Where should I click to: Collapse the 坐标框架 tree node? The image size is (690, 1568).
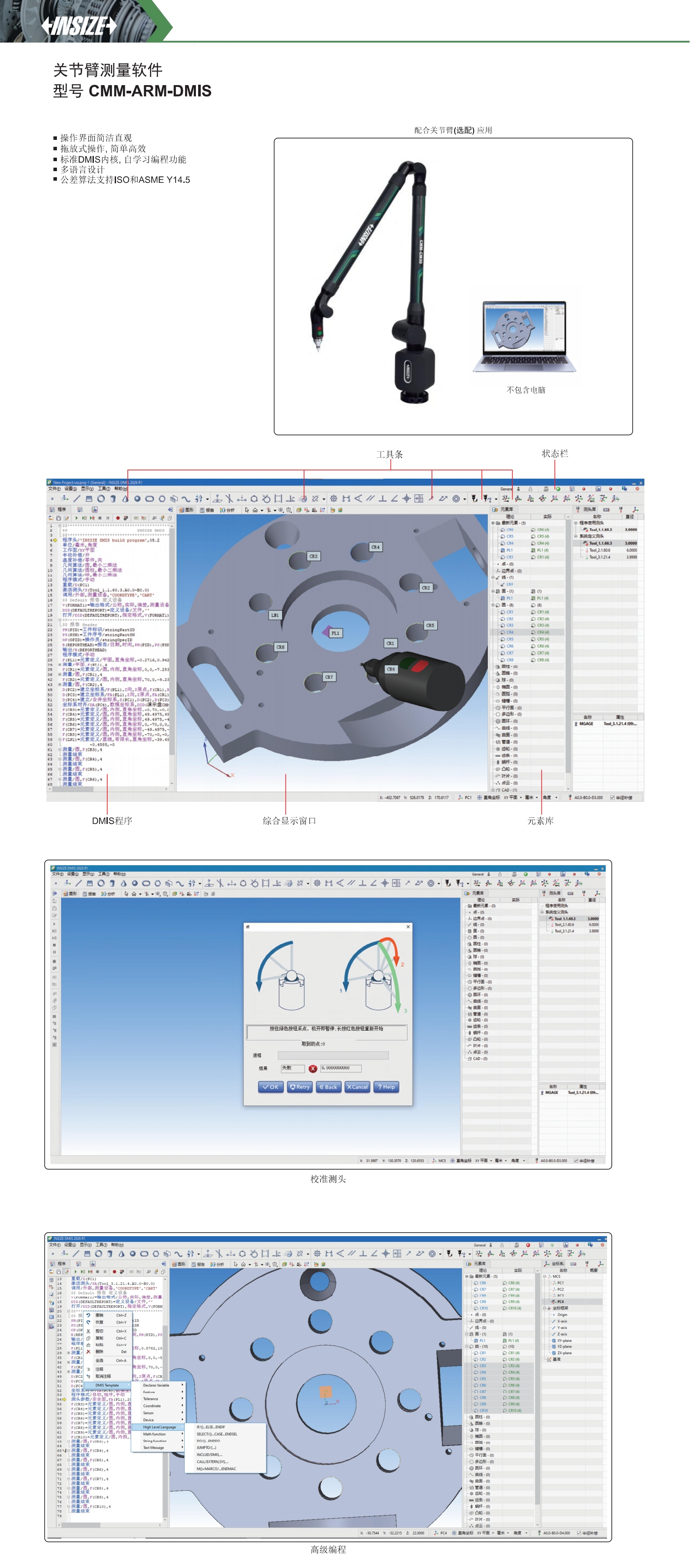coord(544,1308)
